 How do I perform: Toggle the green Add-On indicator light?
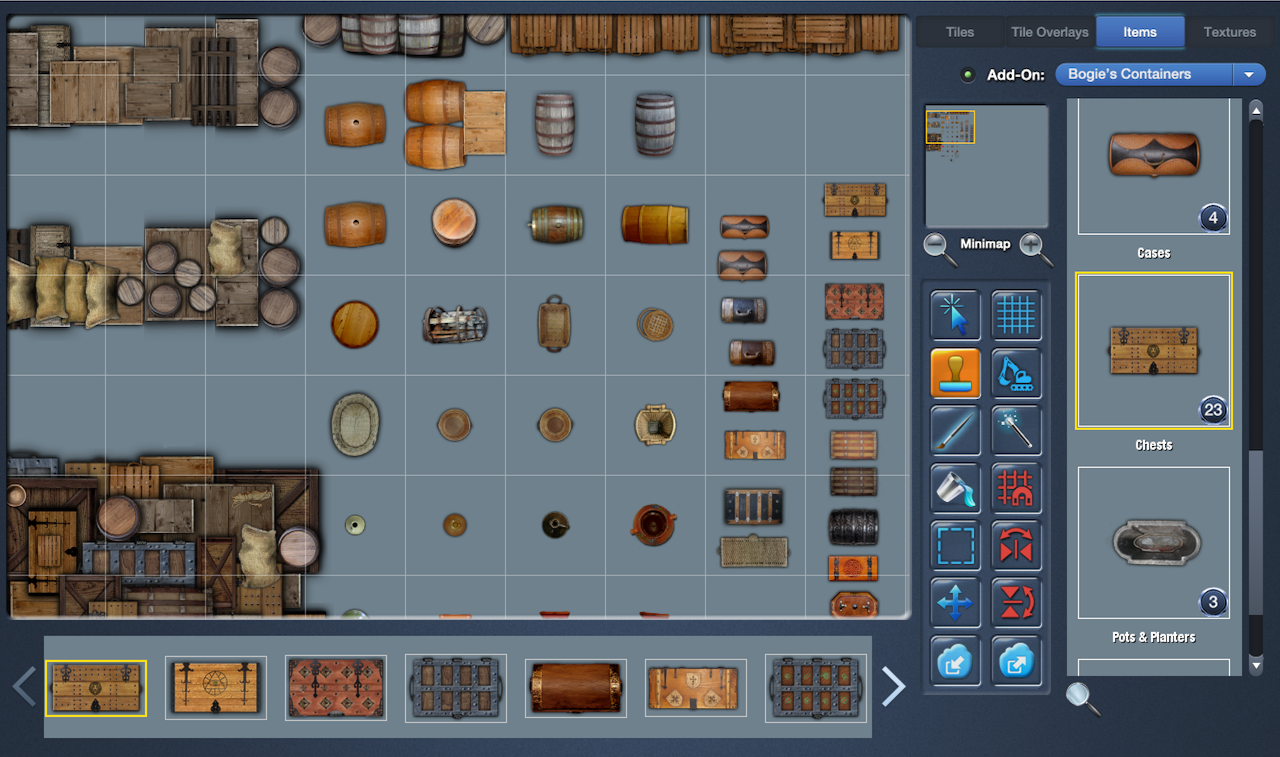click(967, 75)
